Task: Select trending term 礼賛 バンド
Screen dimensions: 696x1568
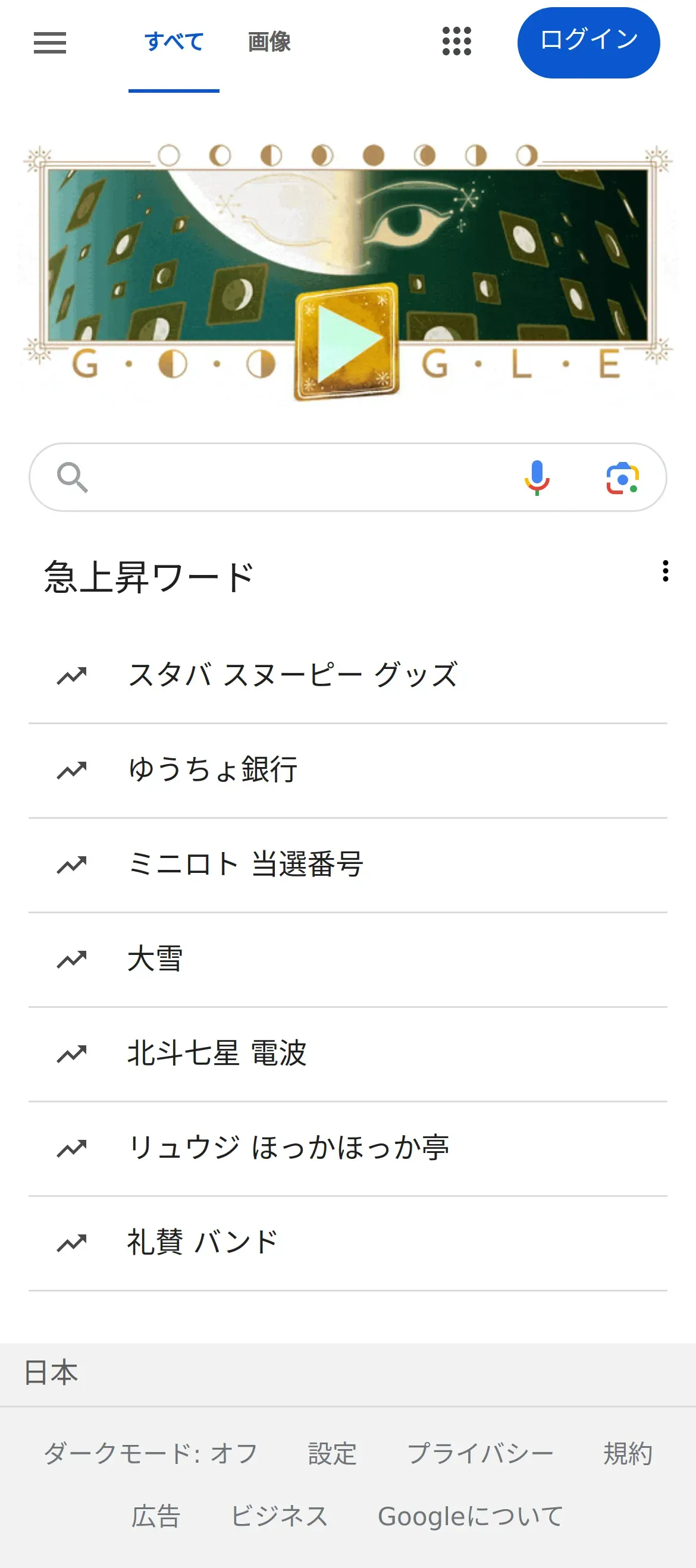Action: 347,1243
